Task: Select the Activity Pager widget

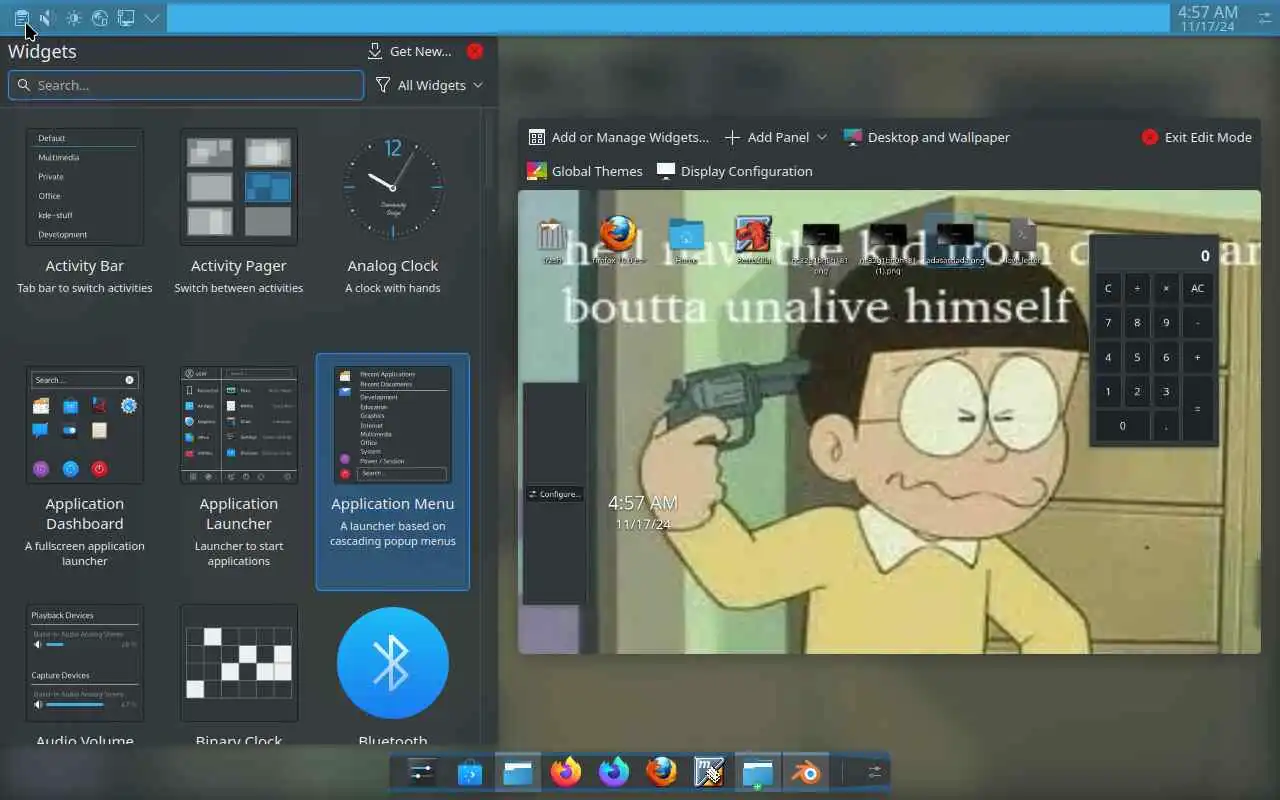Action: (239, 212)
